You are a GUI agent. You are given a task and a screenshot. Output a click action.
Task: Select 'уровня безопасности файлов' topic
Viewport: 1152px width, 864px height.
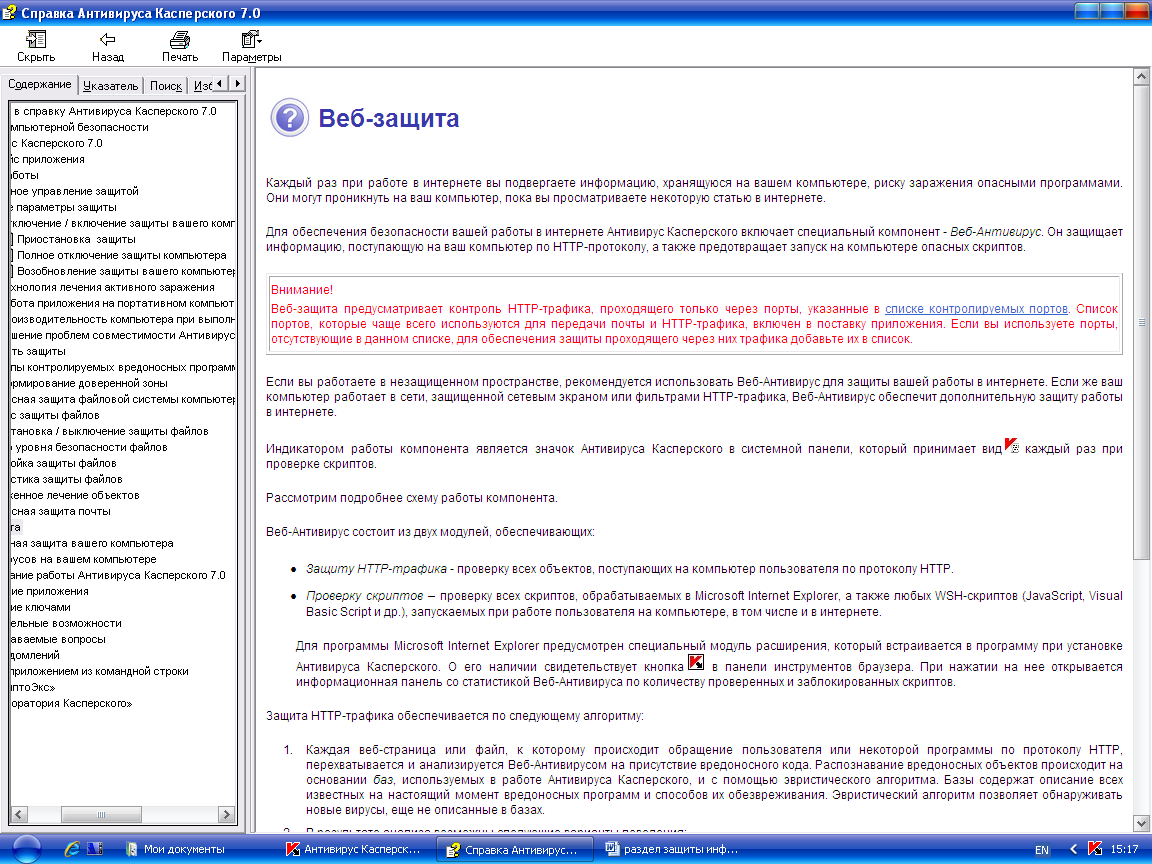(90, 447)
